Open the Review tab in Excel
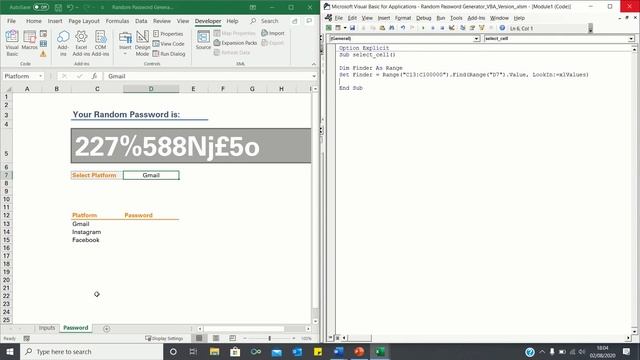 coord(162,21)
